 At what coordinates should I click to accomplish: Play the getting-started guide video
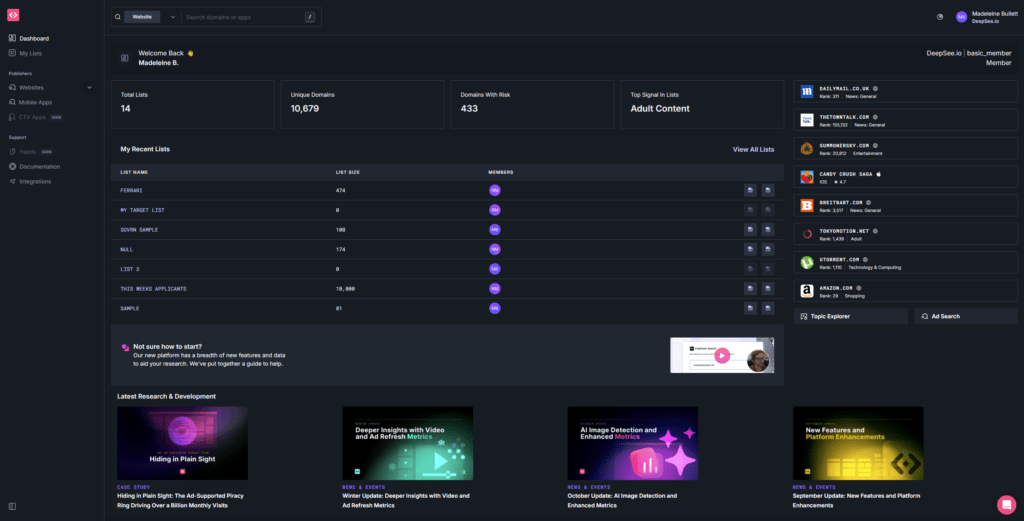click(722, 355)
